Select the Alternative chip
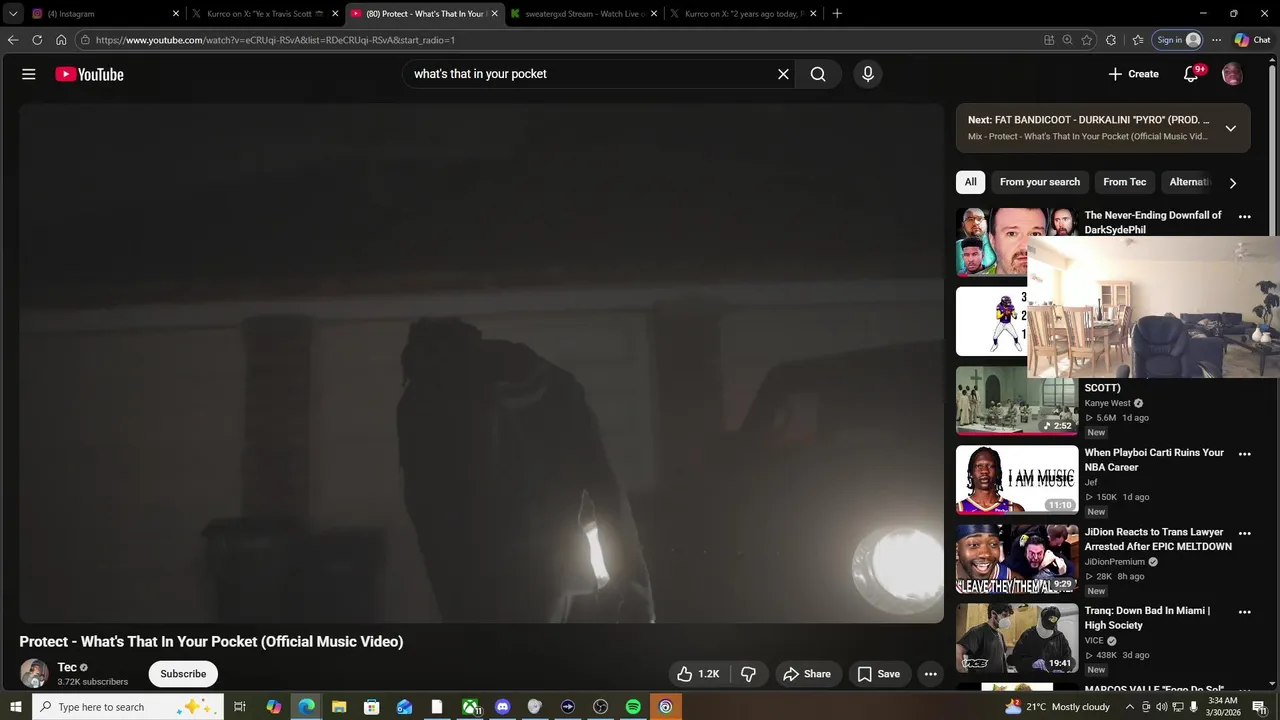This screenshot has height=720, width=1280. pos(1189,182)
